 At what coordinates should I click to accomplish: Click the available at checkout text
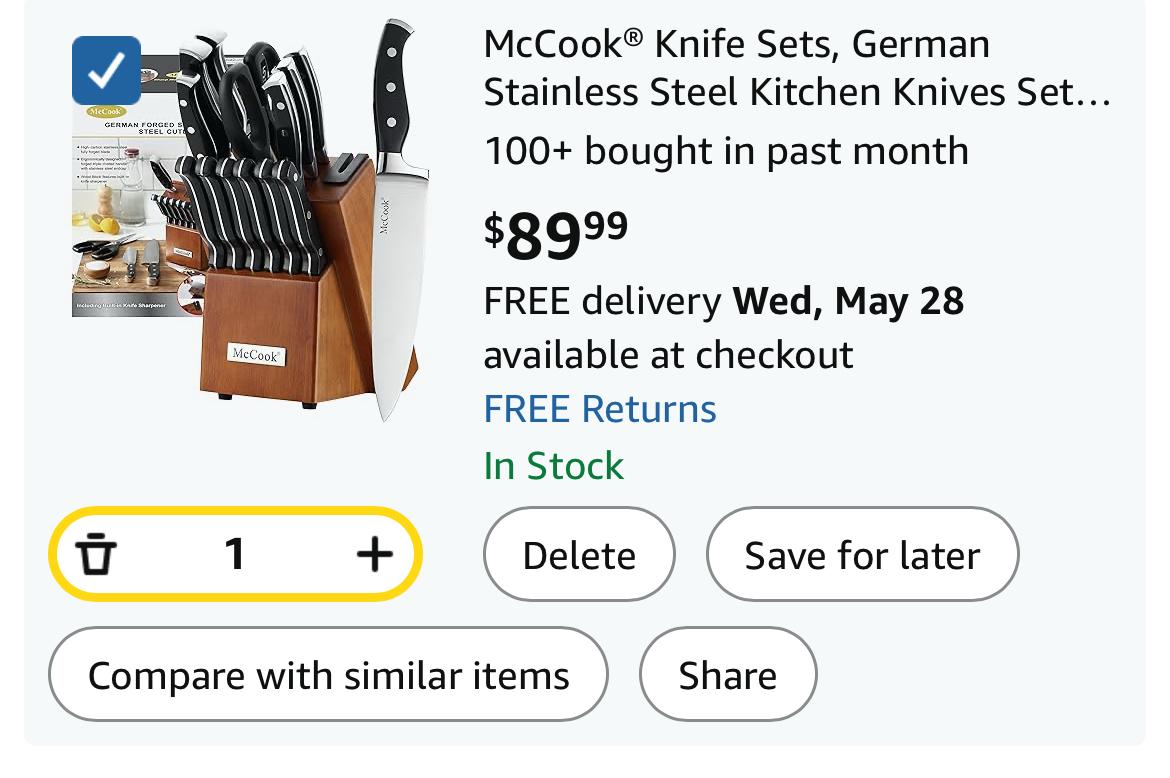pyautogui.click(x=668, y=354)
